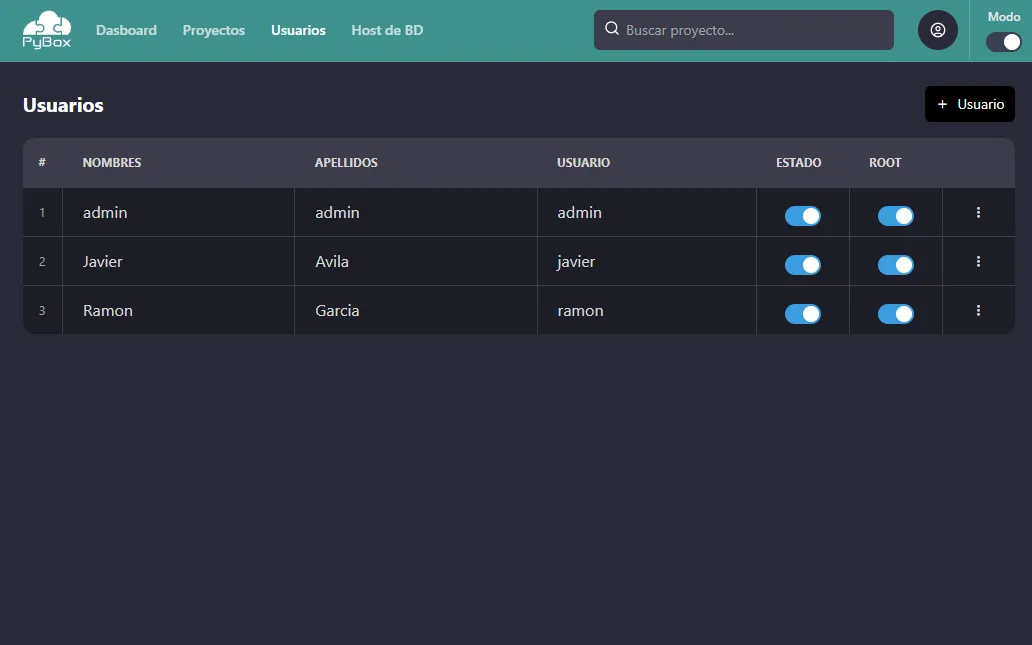Disable Estado switch for Javier

pyautogui.click(x=802, y=265)
